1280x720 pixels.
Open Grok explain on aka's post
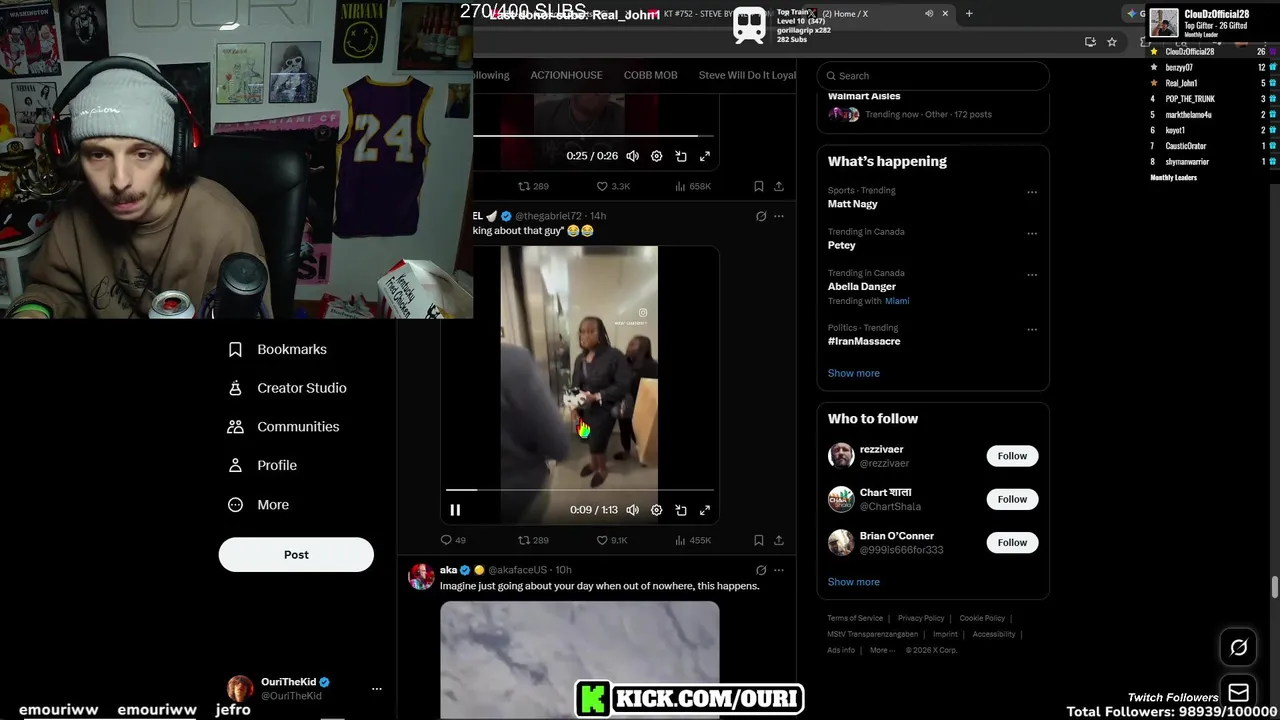click(761, 570)
